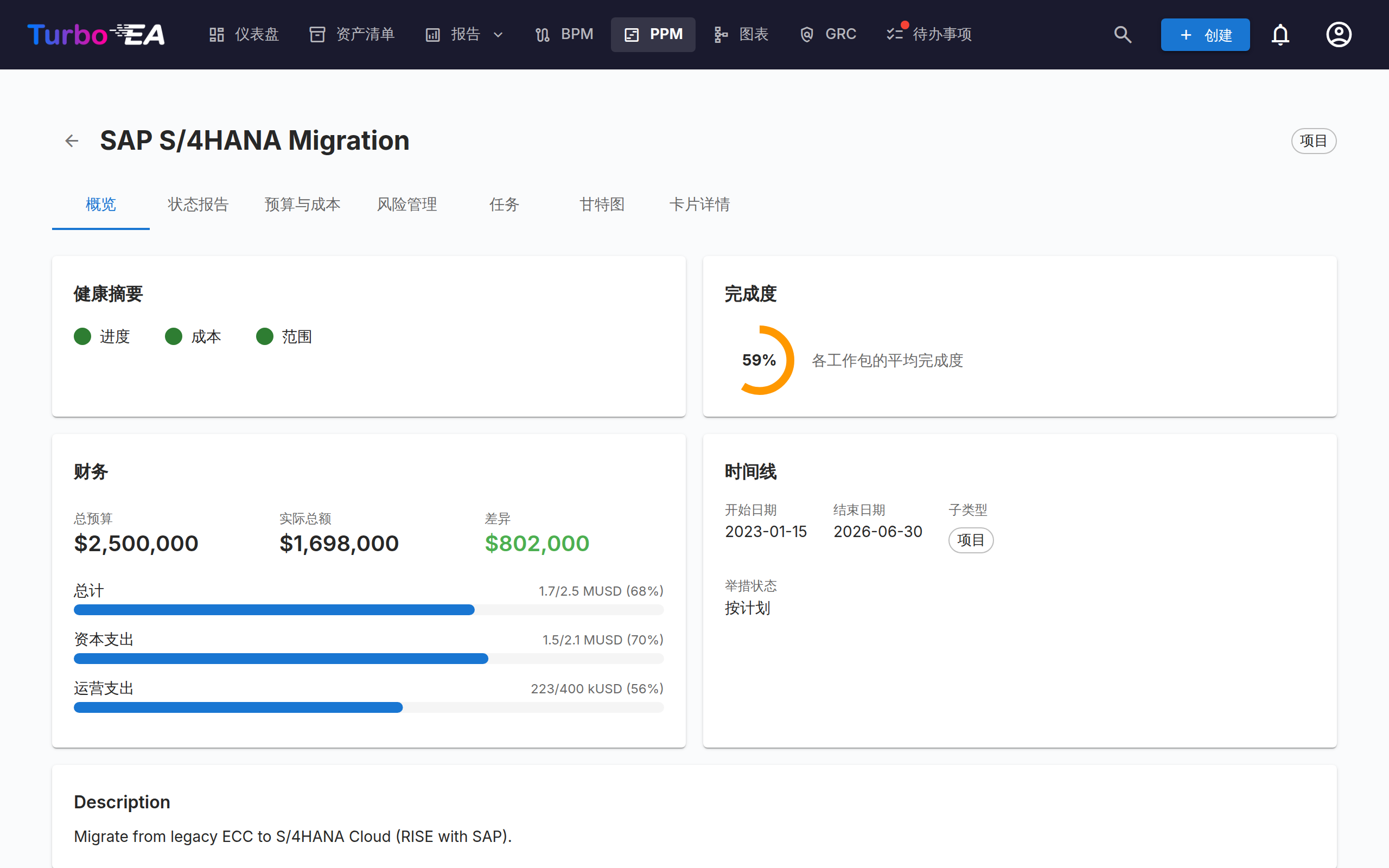Switch to the 状态报告 tab
The image size is (1389, 868).
tap(198, 205)
